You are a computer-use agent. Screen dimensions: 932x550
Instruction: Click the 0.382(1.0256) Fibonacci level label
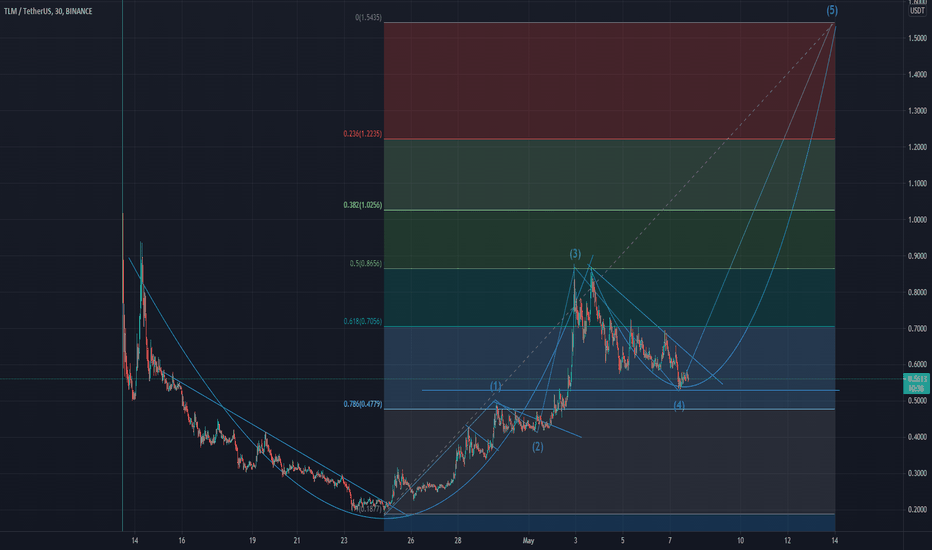(x=363, y=205)
